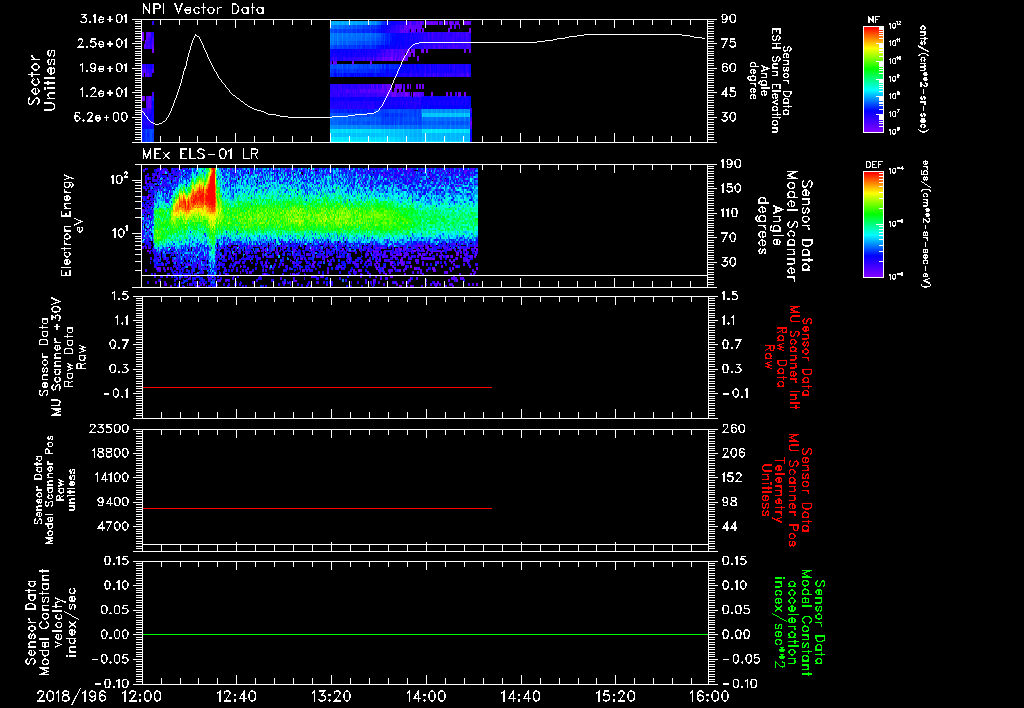Click the 9400 scanner position tick

click(x=114, y=502)
